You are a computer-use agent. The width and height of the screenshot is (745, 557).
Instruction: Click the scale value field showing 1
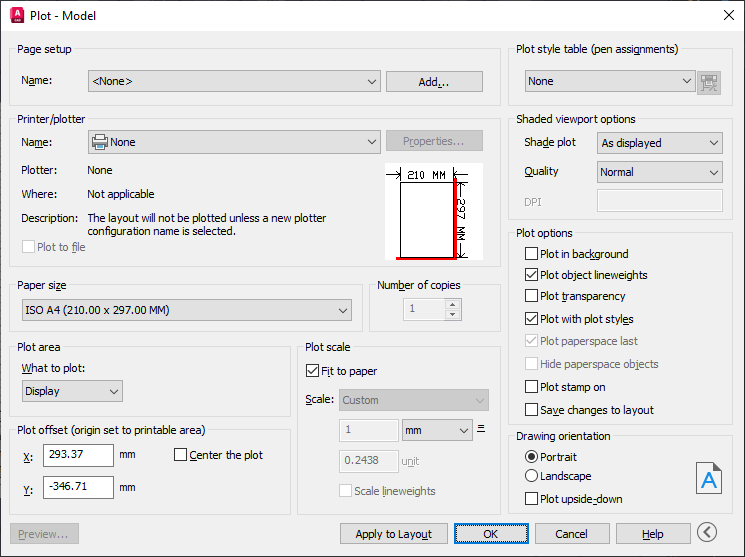click(369, 430)
